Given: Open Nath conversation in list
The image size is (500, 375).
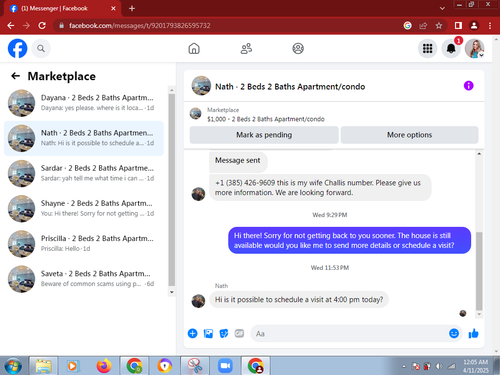Looking at the screenshot, I should pos(83,138).
